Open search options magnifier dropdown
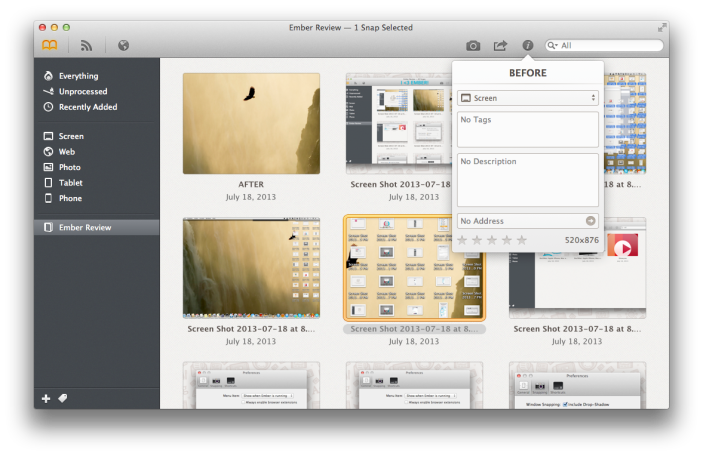 [553, 45]
